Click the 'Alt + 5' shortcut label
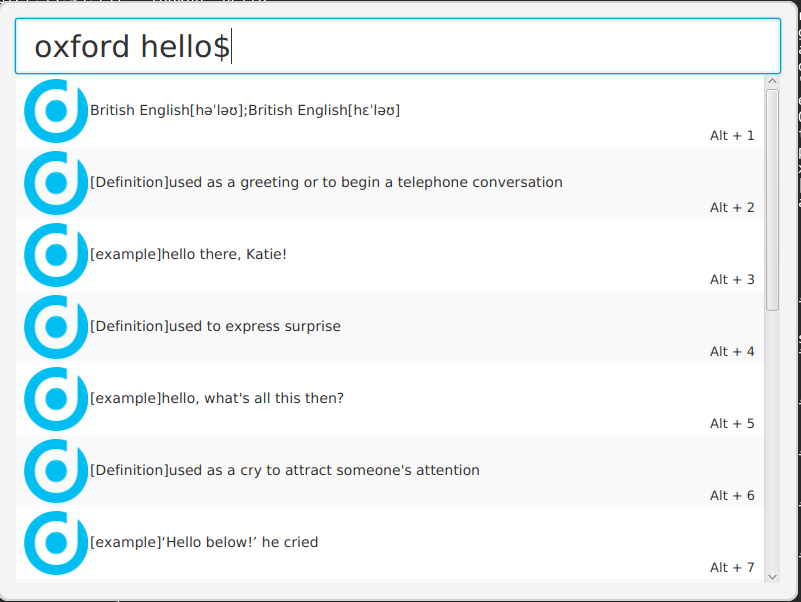Screen dimensions: 801x602 [732, 424]
